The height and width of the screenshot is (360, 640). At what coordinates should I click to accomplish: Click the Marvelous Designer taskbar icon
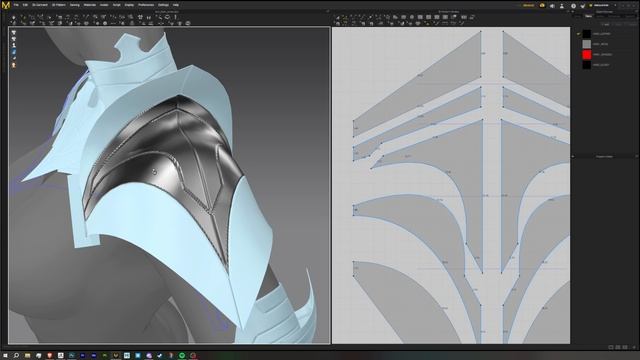tap(116, 356)
